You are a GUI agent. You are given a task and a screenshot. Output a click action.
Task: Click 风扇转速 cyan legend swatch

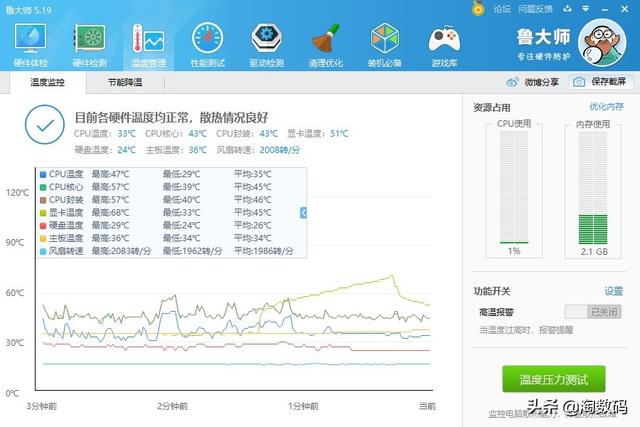click(x=43, y=251)
